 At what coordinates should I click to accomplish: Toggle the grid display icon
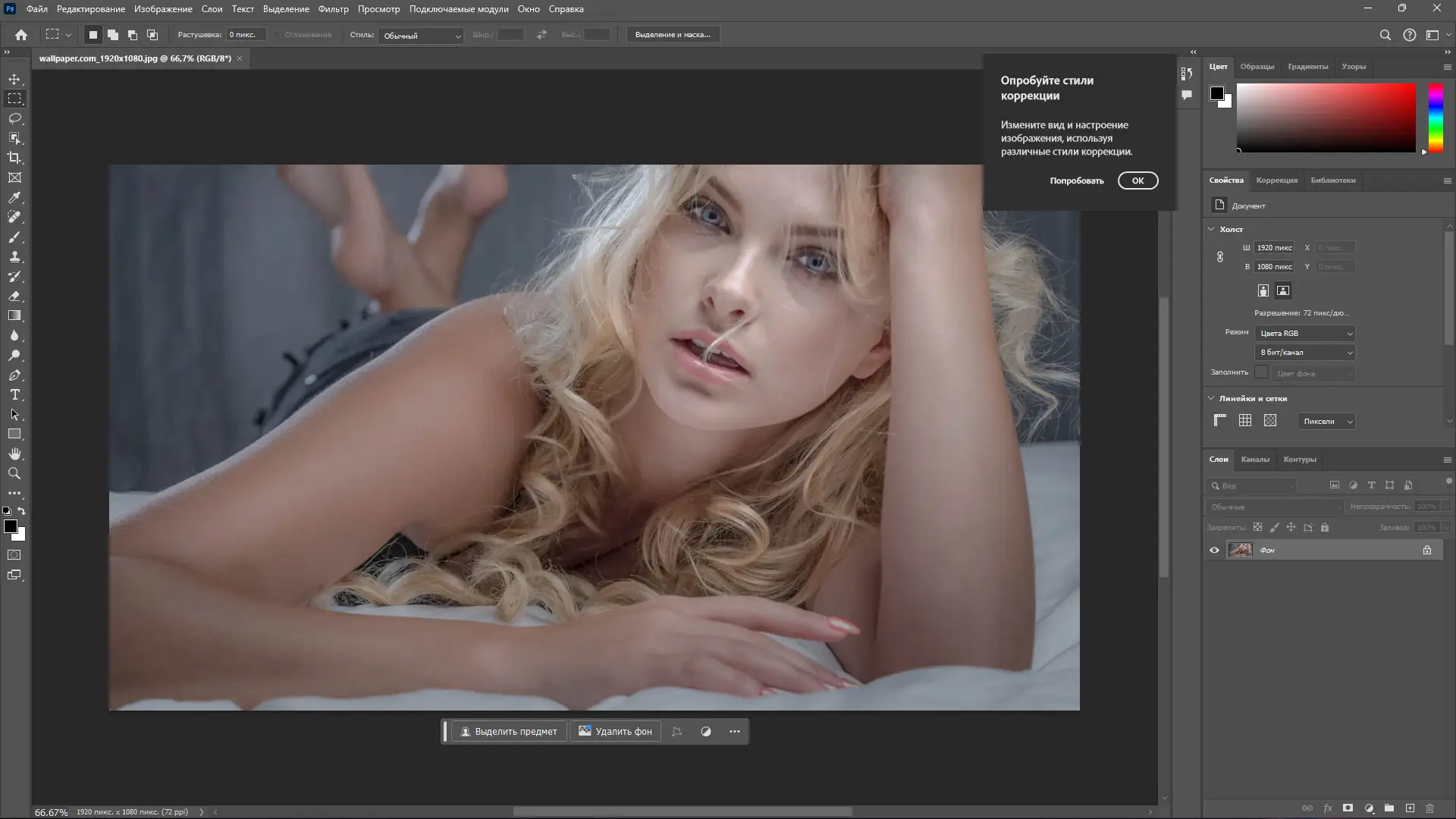[1245, 420]
